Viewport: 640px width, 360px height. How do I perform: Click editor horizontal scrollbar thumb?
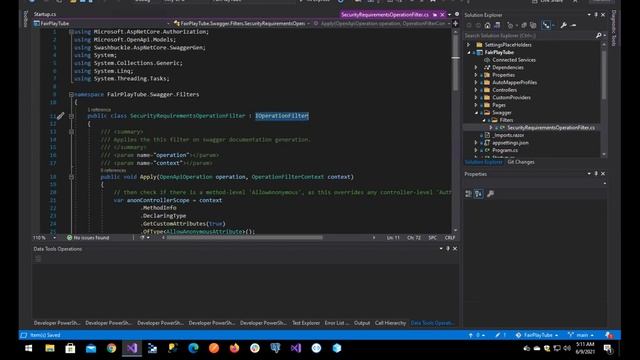(244, 238)
